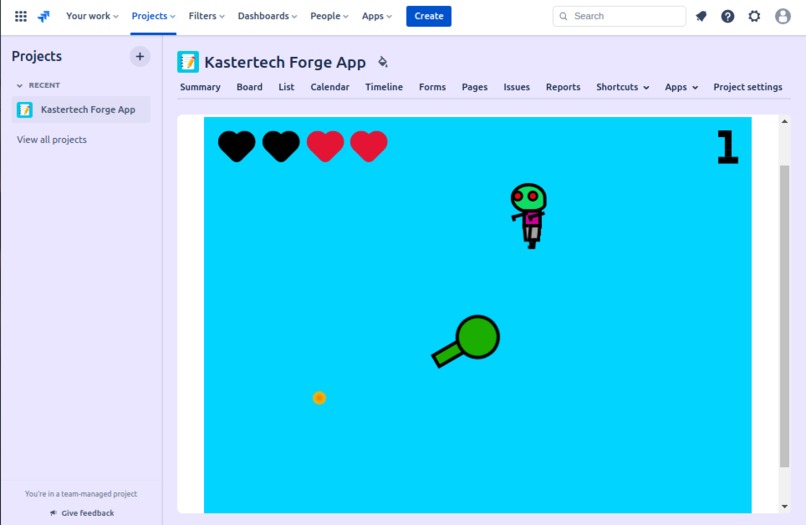The width and height of the screenshot is (806, 525).
Task: Click the Jira logo icon
Action: point(44,16)
